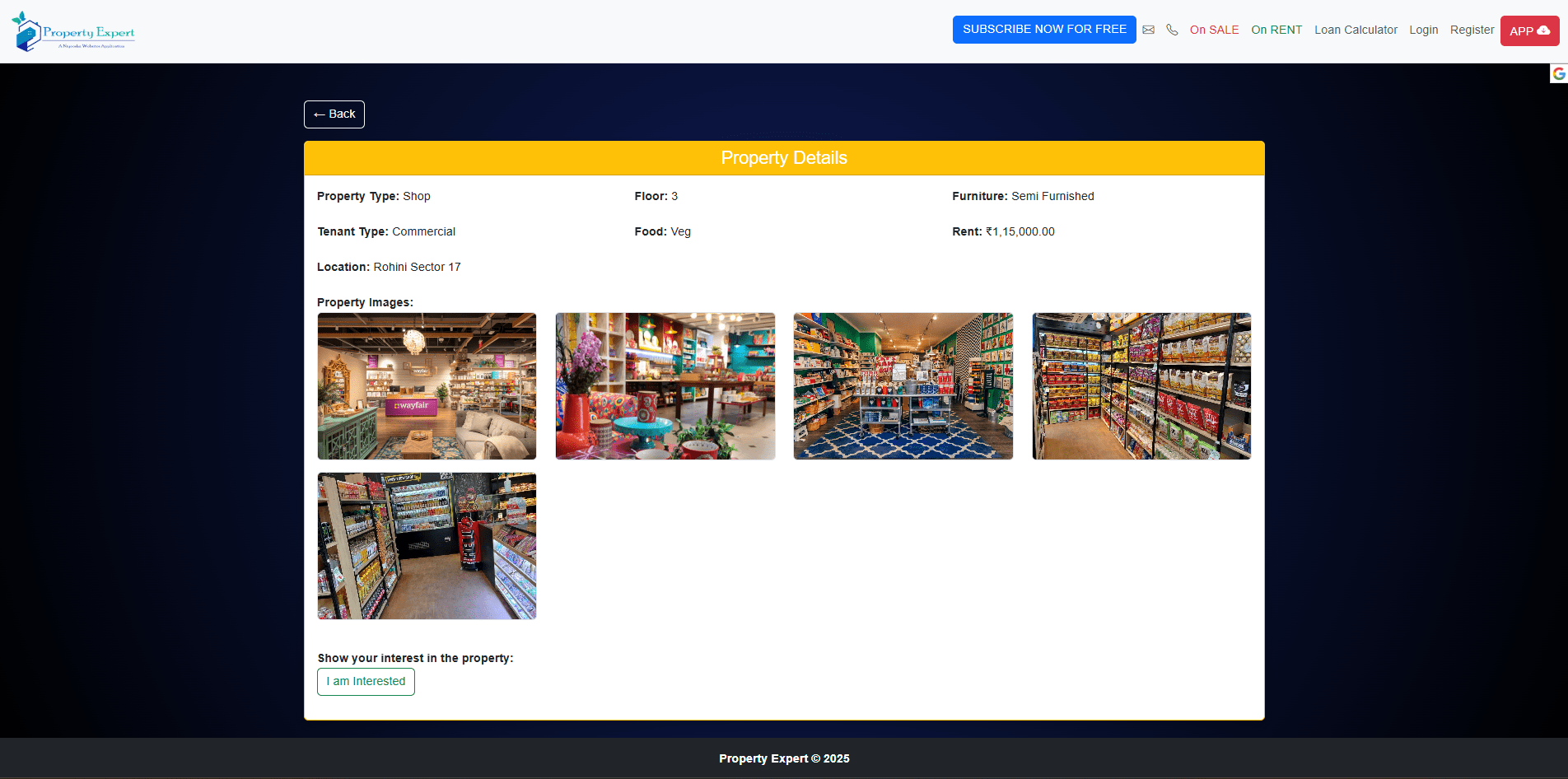Go back using the Back button
The width and height of the screenshot is (1568, 779).
coord(334,114)
